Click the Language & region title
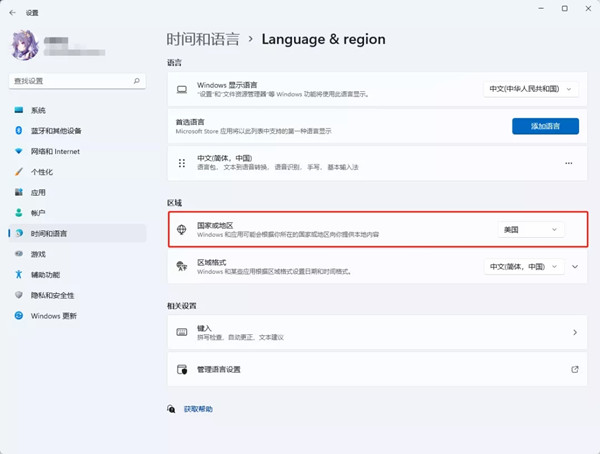 (323, 39)
